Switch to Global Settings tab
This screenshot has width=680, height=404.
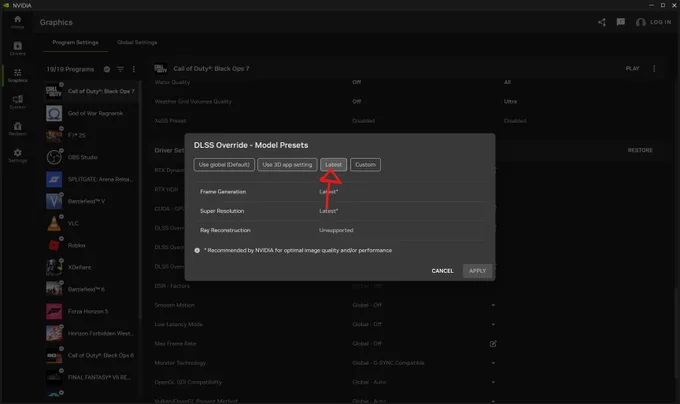click(137, 42)
